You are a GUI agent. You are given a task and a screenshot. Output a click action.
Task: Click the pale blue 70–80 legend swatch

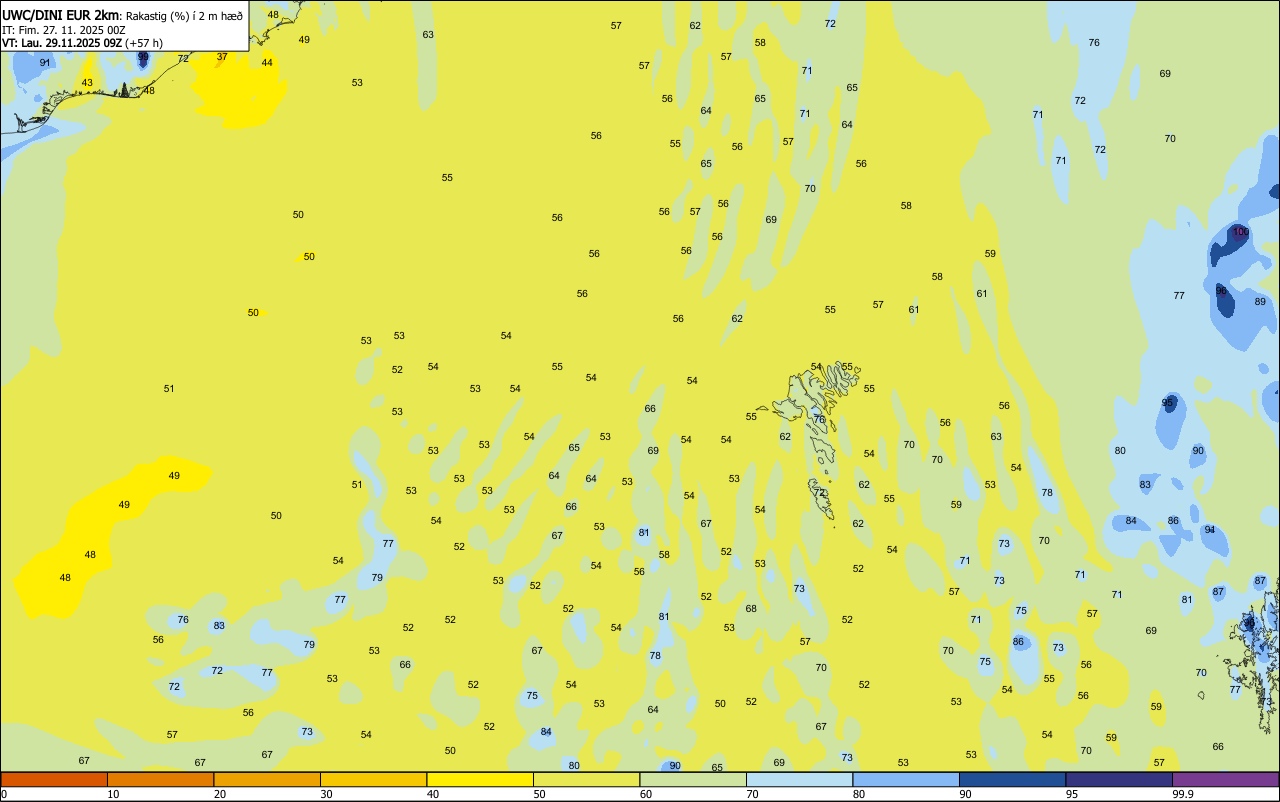[x=799, y=779]
